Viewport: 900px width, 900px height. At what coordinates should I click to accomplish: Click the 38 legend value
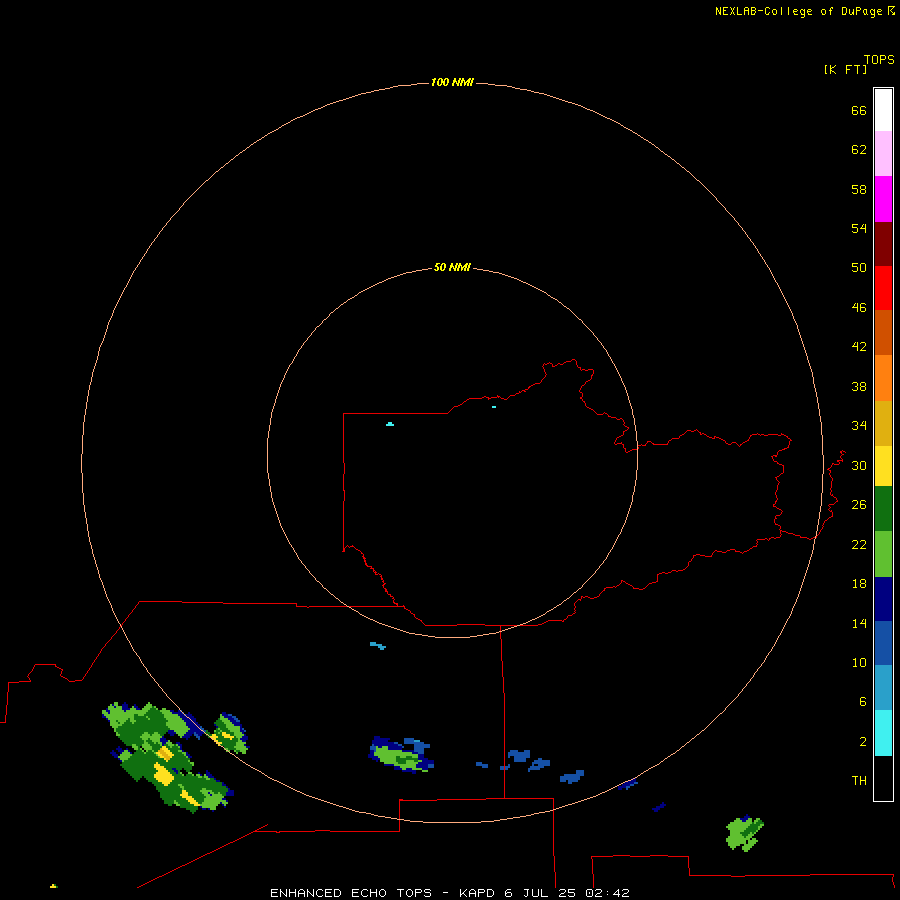[x=859, y=386]
